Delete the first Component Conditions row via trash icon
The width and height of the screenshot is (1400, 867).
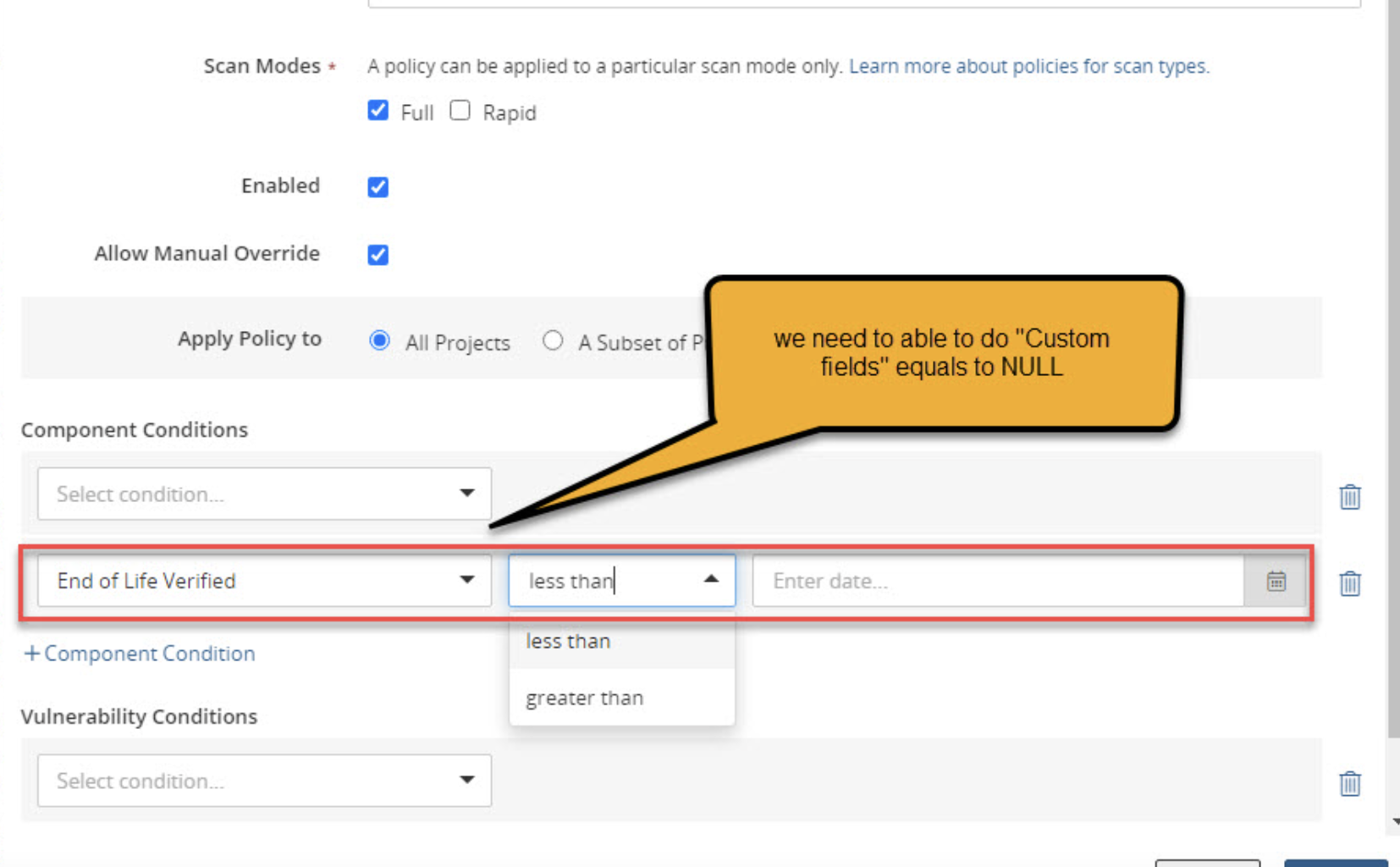point(1350,496)
